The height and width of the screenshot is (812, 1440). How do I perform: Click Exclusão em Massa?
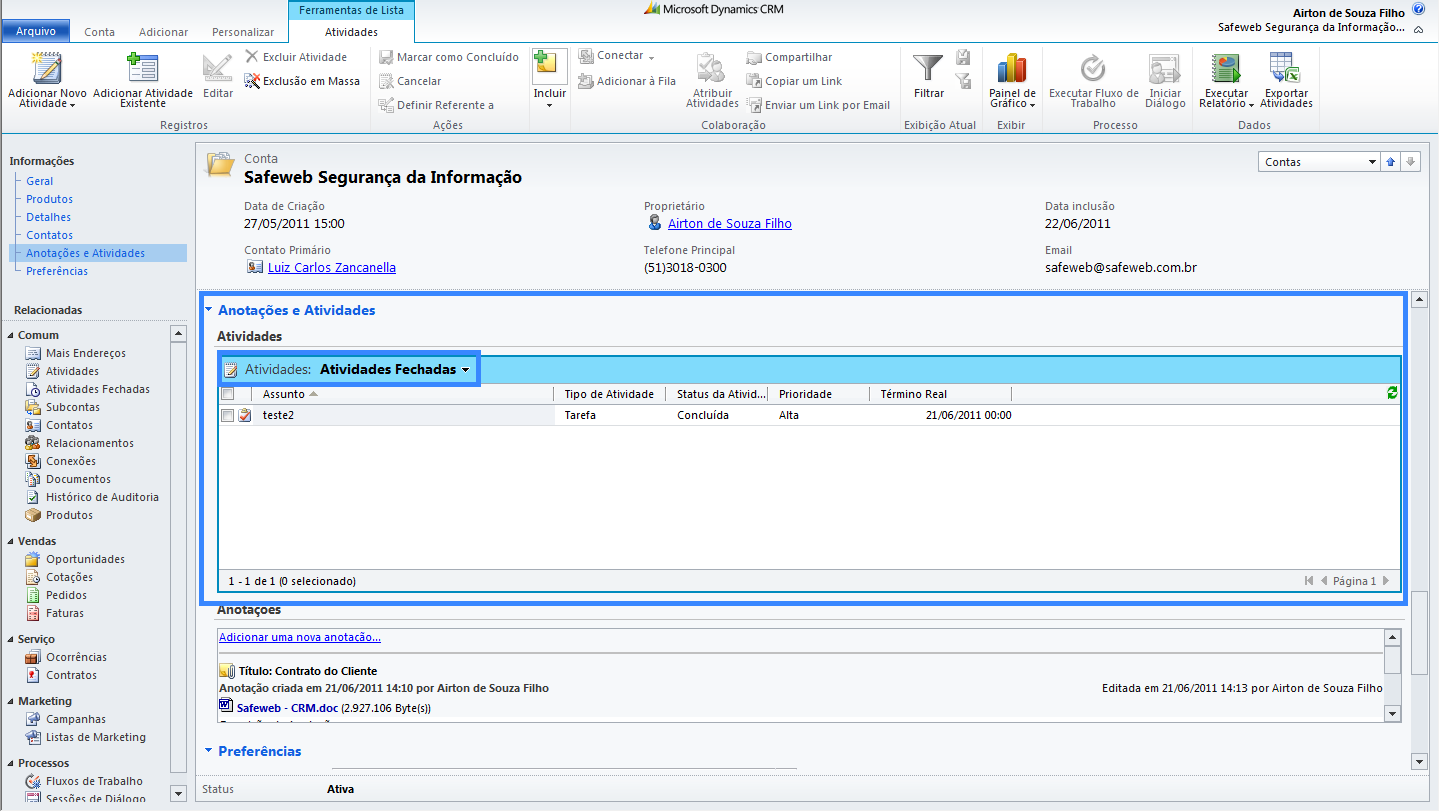pos(302,81)
